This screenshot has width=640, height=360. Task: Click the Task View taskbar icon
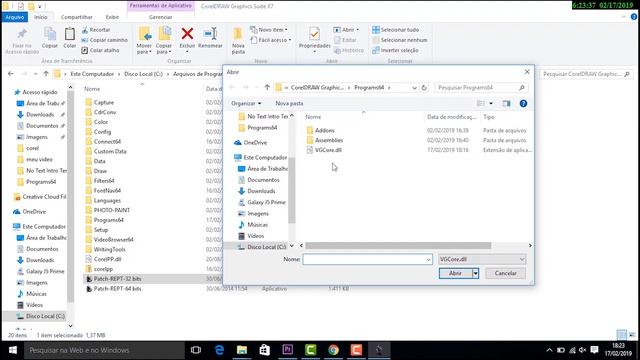(196, 350)
